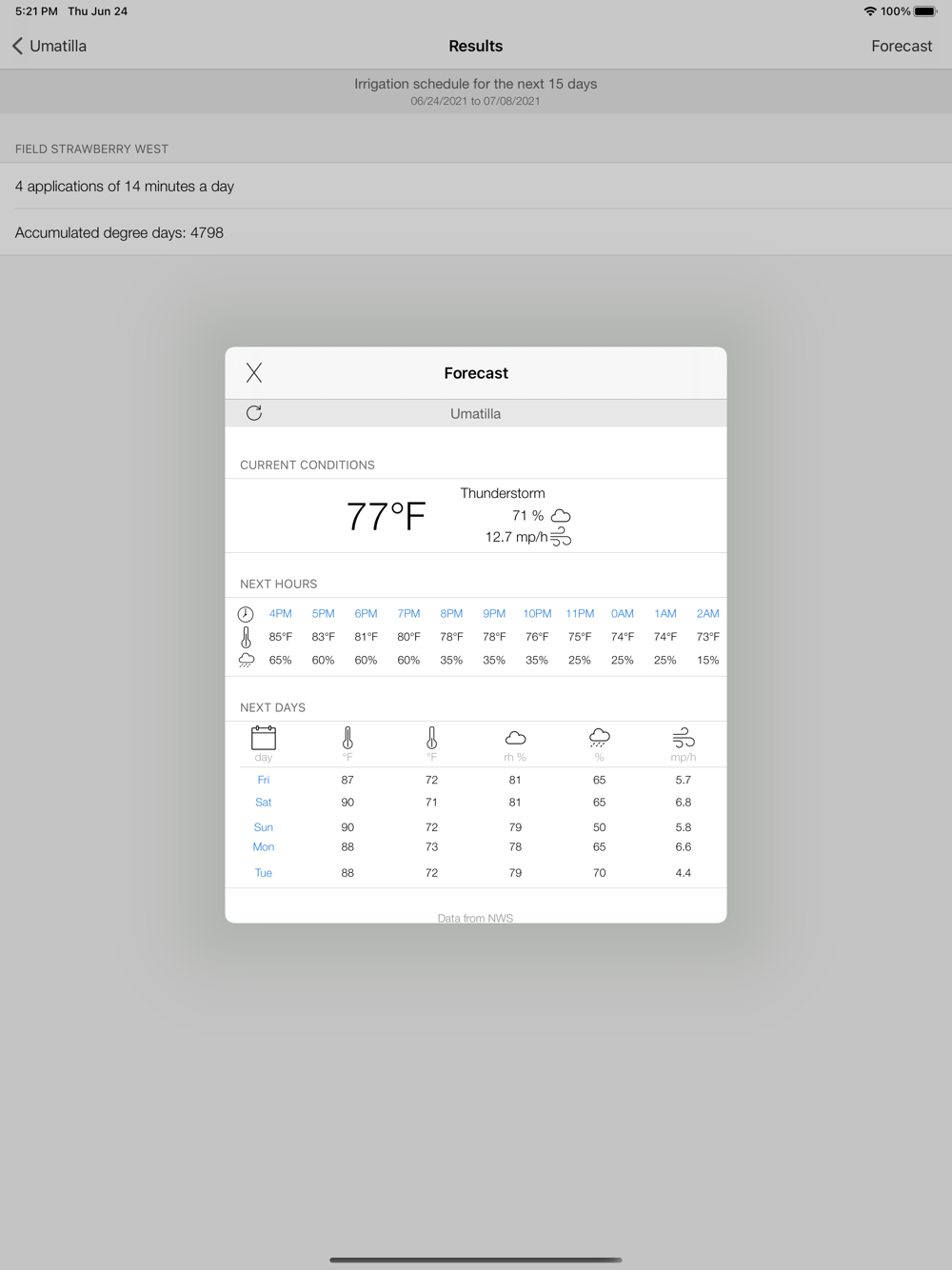The image size is (952, 1270).
Task: Tap the rain cloud icon in Next Hours
Action: click(x=246, y=660)
